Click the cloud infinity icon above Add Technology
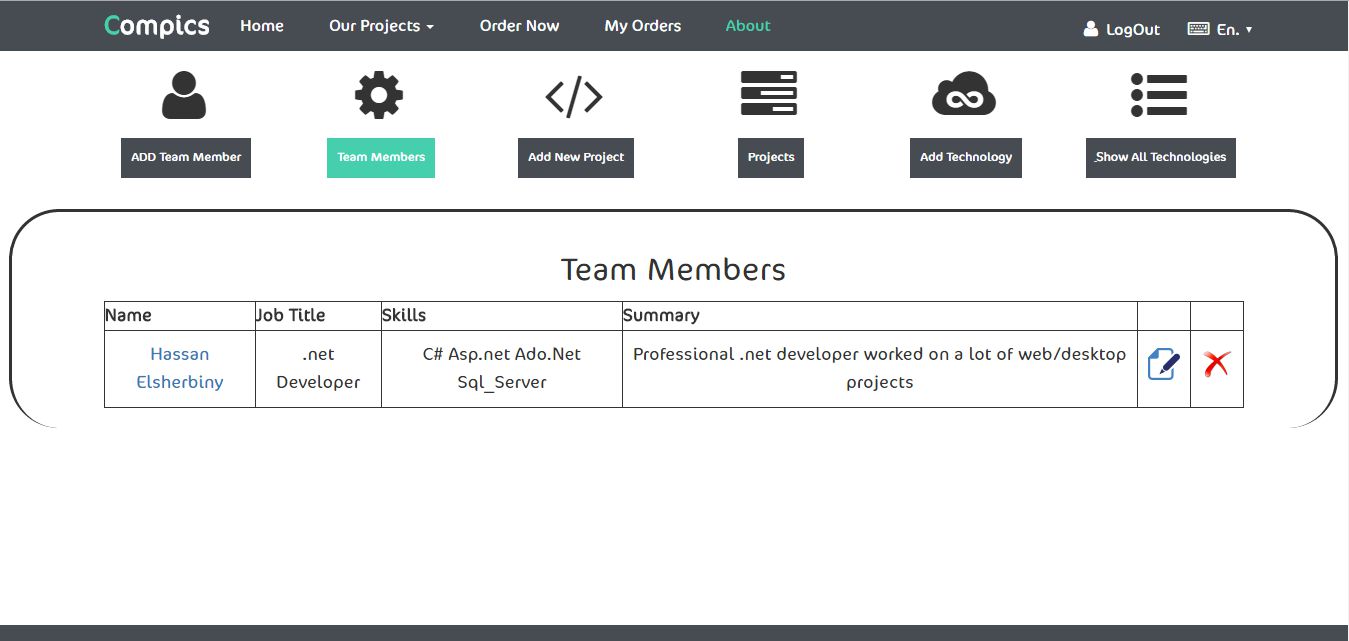 pos(964,95)
